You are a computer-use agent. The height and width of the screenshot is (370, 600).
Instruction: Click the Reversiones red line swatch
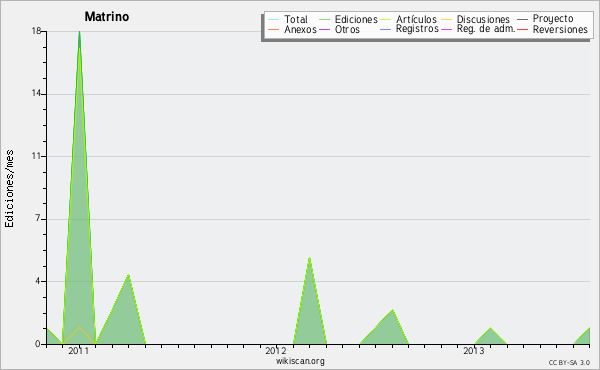point(522,29)
